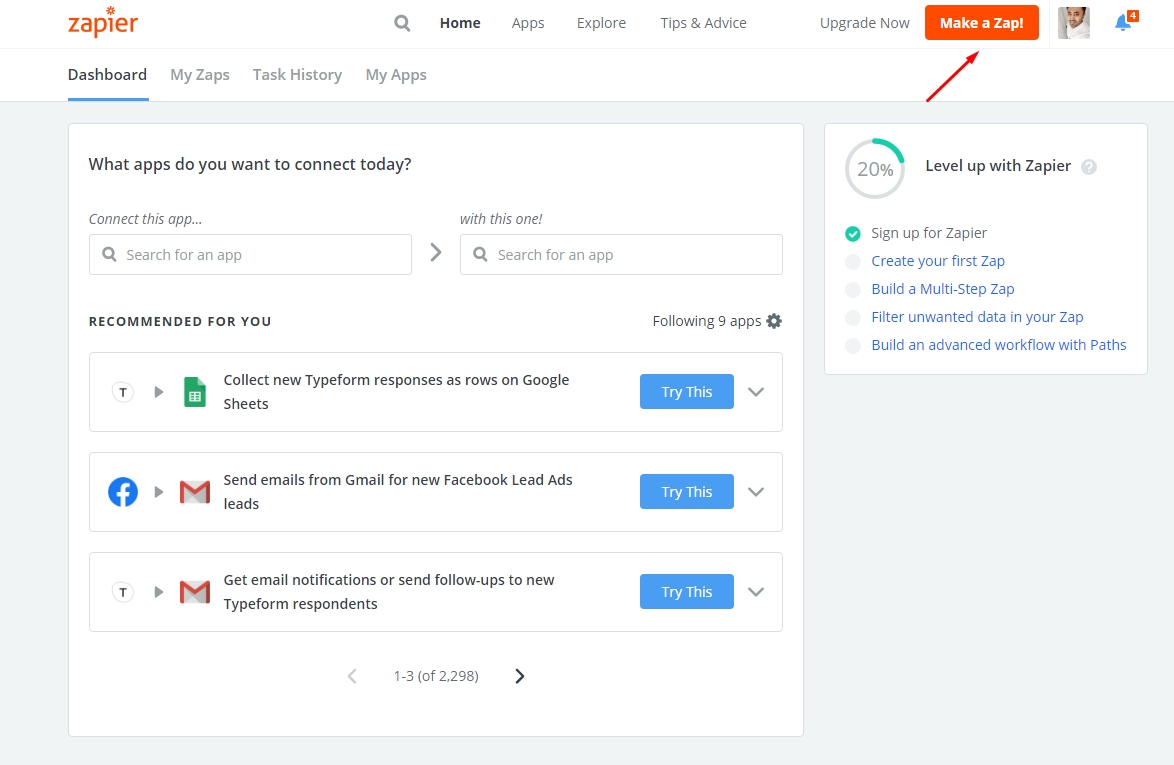Click the completed Sign up for Zapier checkmark
This screenshot has height=765, width=1174.
[853, 234]
